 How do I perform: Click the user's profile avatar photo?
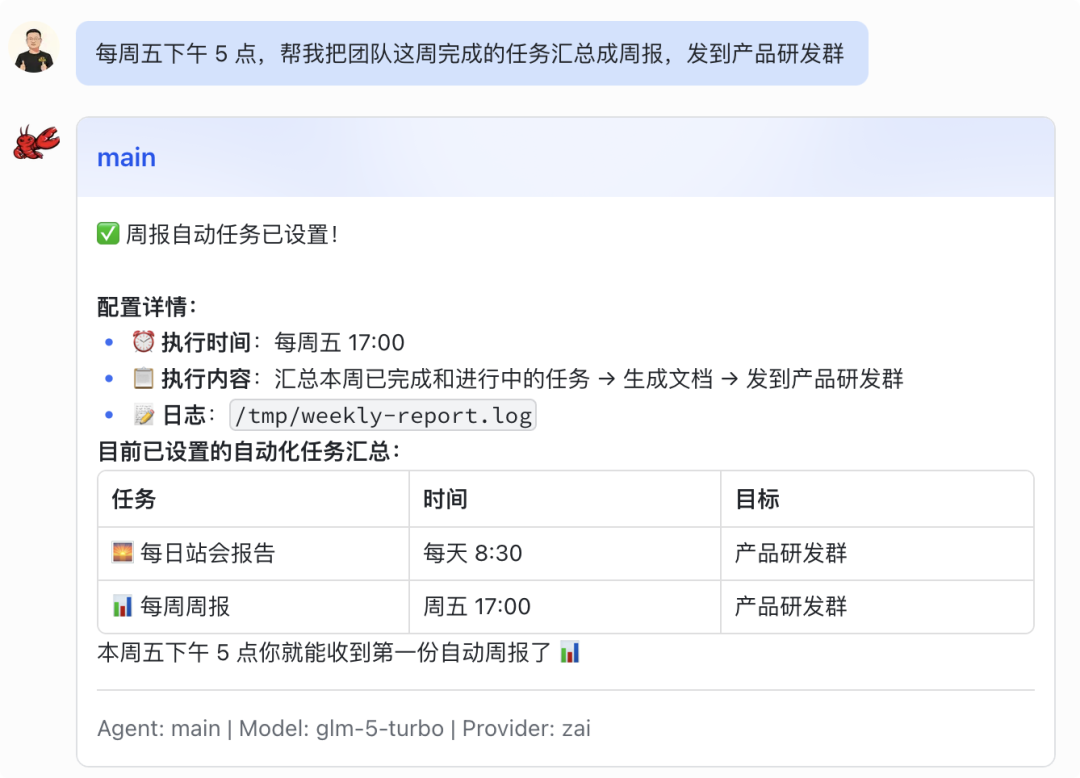(34, 47)
